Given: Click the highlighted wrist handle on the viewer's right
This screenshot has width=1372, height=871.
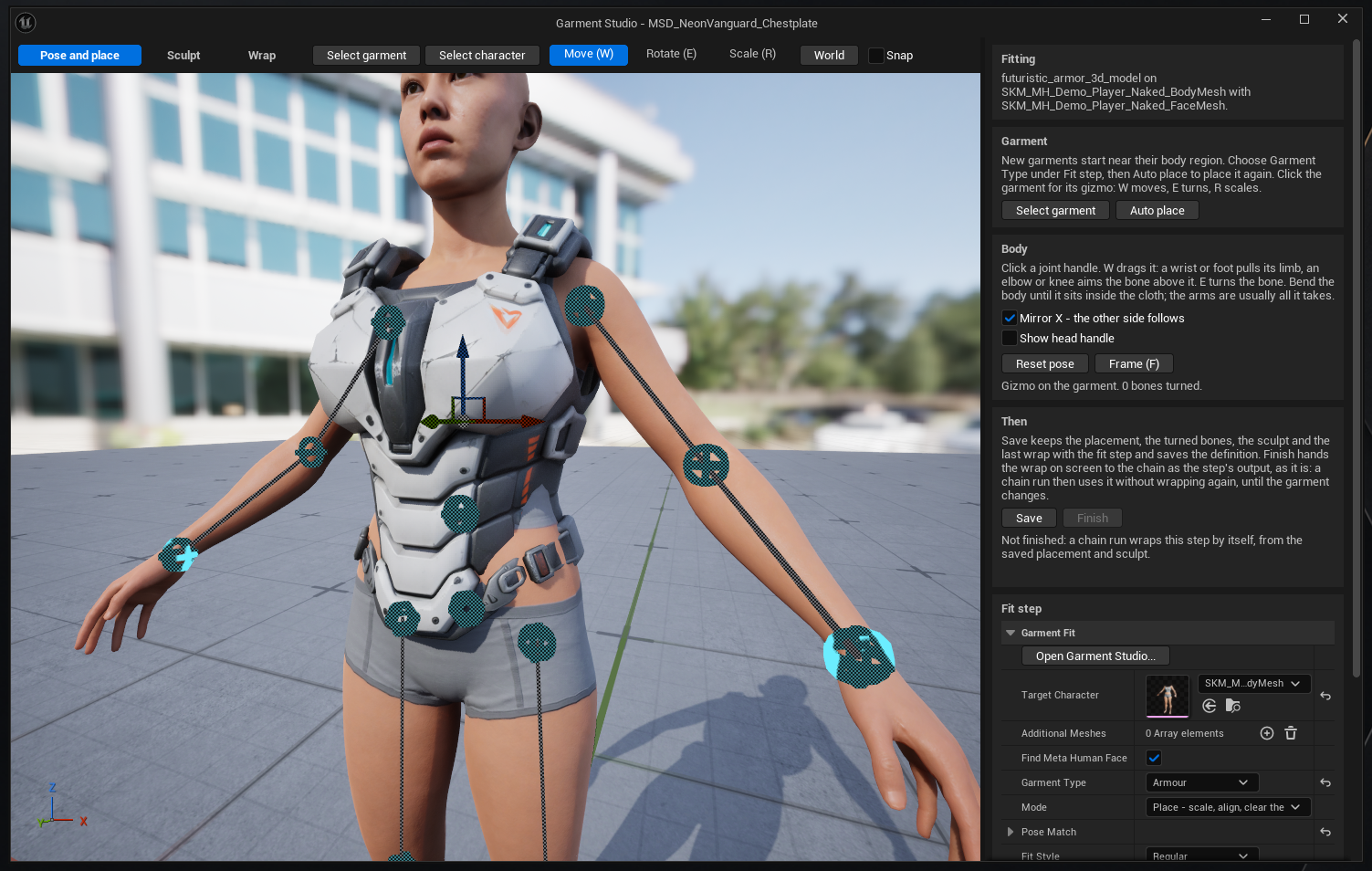Looking at the screenshot, I should point(858,656).
